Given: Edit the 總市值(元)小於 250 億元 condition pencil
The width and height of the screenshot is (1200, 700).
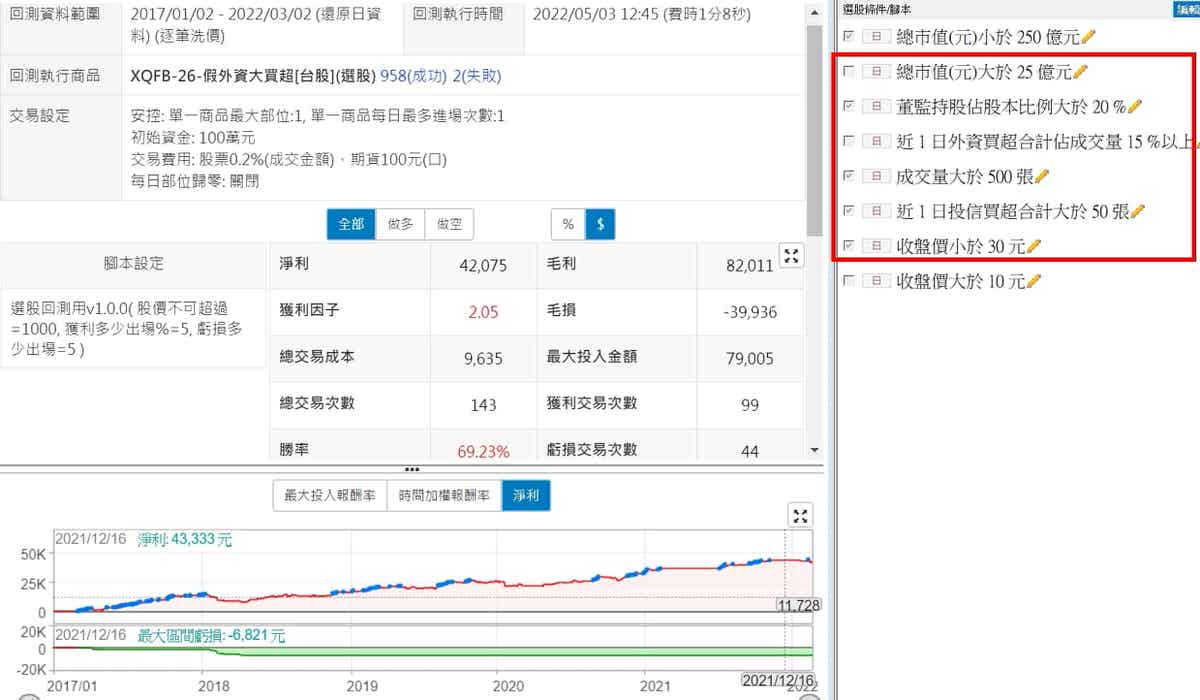Looking at the screenshot, I should pos(1089,36).
